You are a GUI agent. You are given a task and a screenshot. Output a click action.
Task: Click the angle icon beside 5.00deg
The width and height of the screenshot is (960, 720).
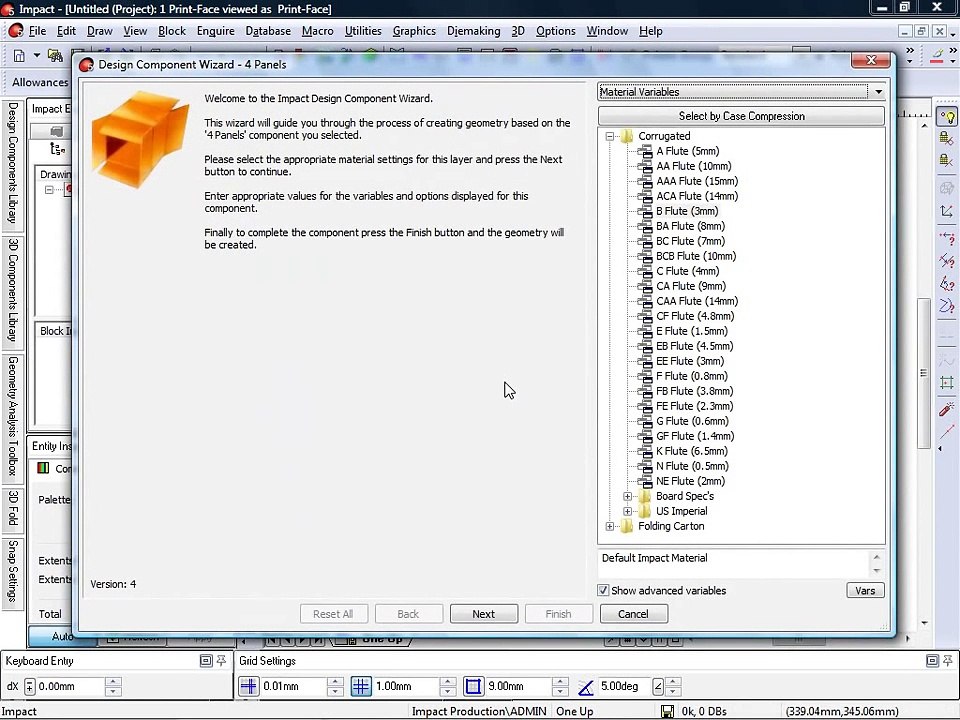(x=585, y=687)
